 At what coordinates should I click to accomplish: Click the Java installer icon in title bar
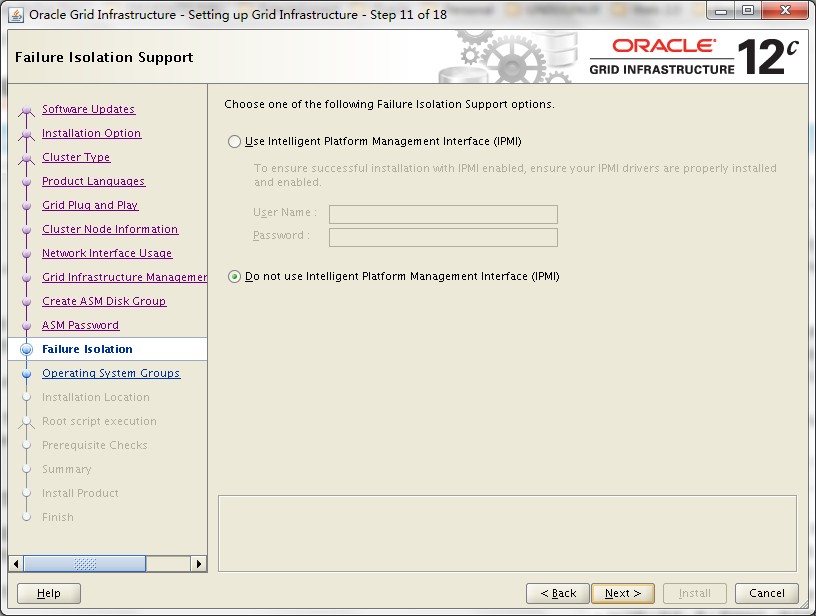coord(16,15)
